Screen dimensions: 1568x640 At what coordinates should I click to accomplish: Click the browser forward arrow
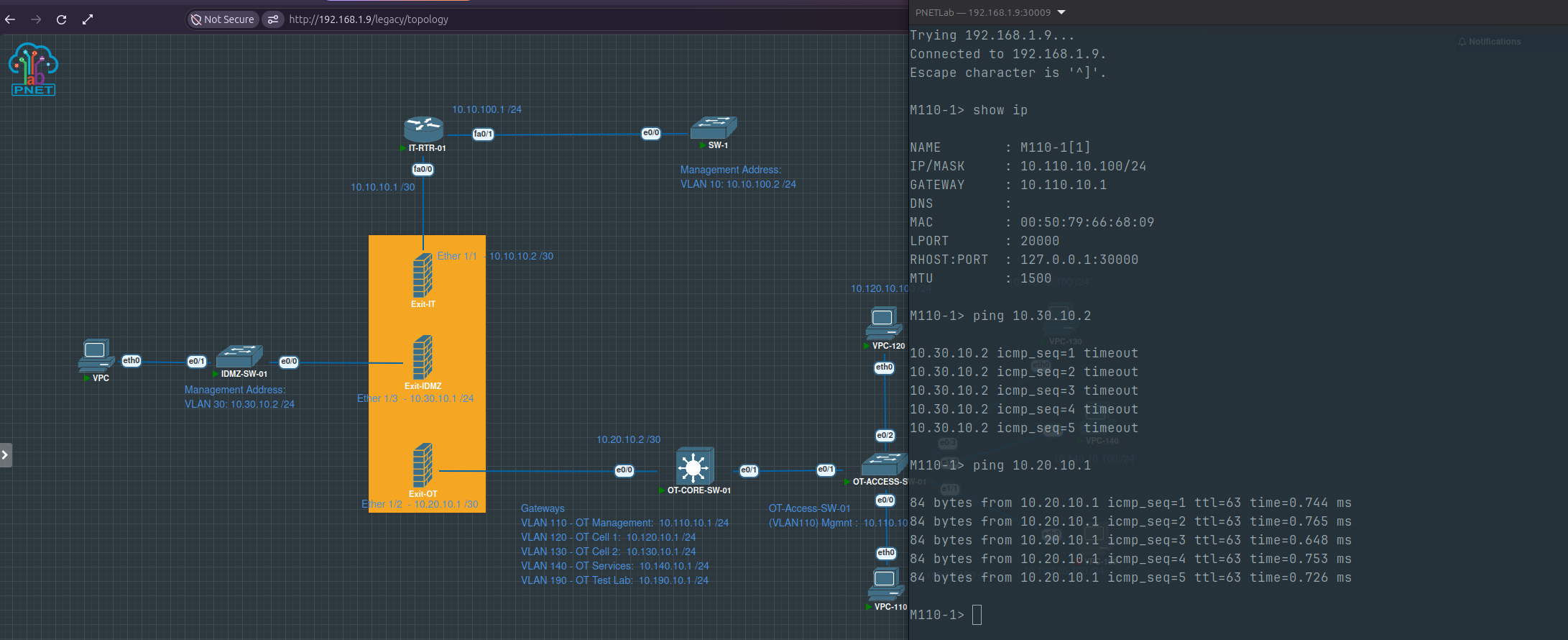(36, 19)
